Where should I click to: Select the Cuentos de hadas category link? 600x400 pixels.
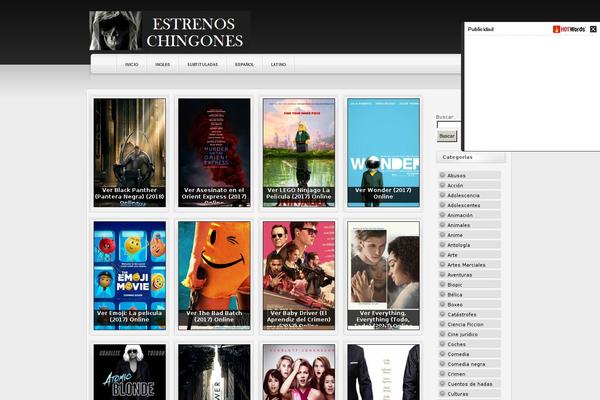(x=470, y=384)
